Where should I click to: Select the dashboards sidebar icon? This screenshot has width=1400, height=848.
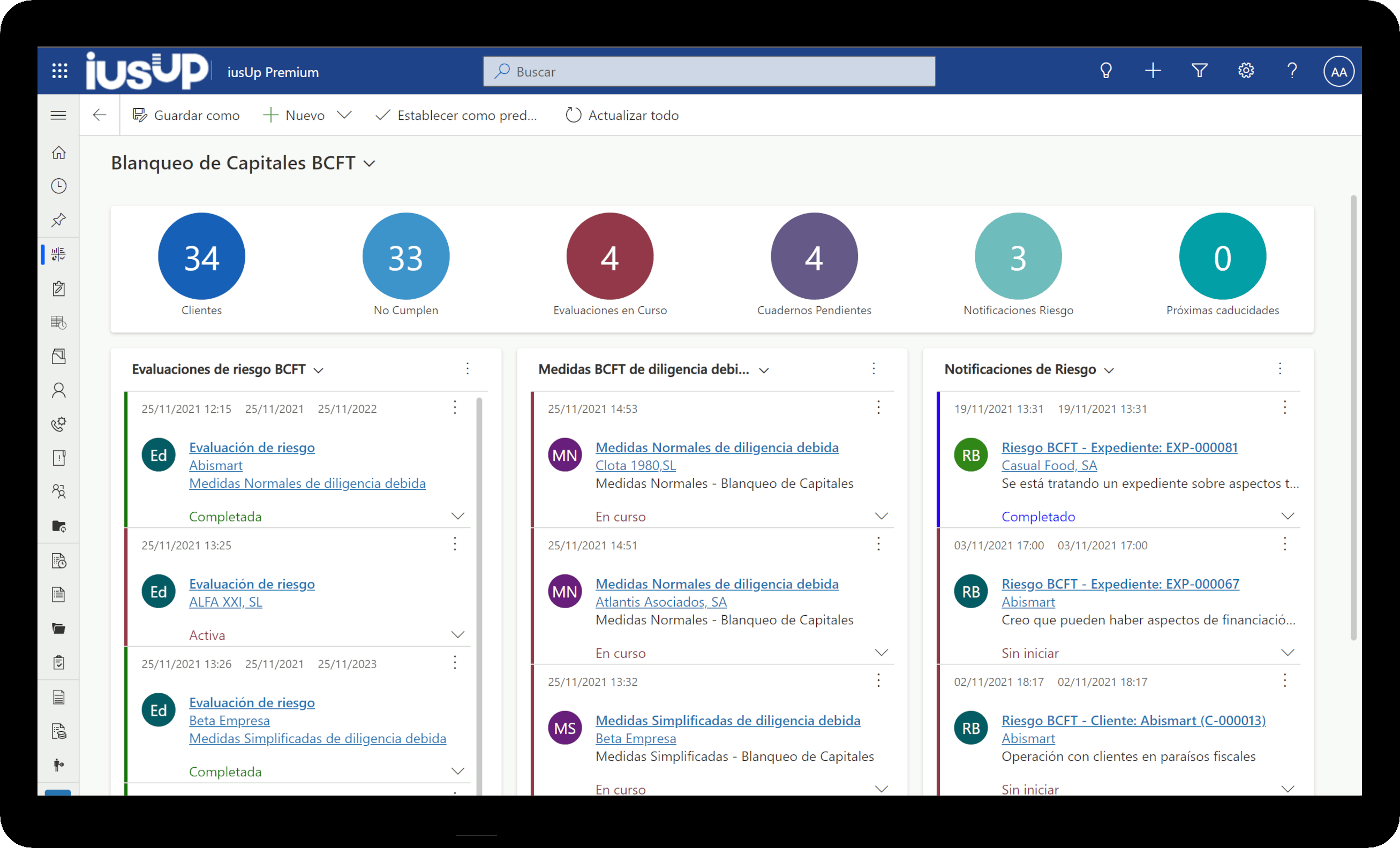coord(58,254)
